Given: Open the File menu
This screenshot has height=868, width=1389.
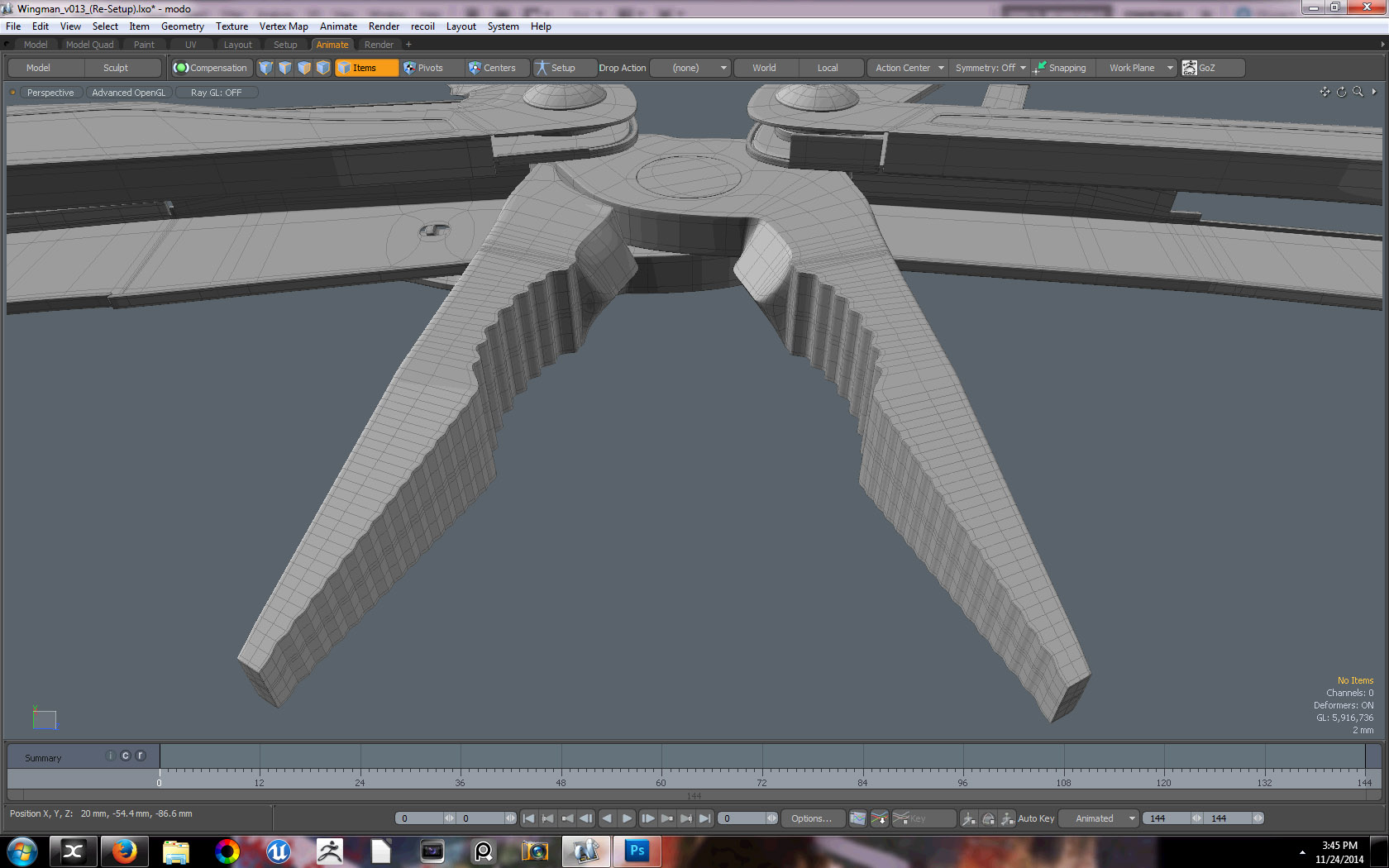Looking at the screenshot, I should pyautogui.click(x=13, y=26).
